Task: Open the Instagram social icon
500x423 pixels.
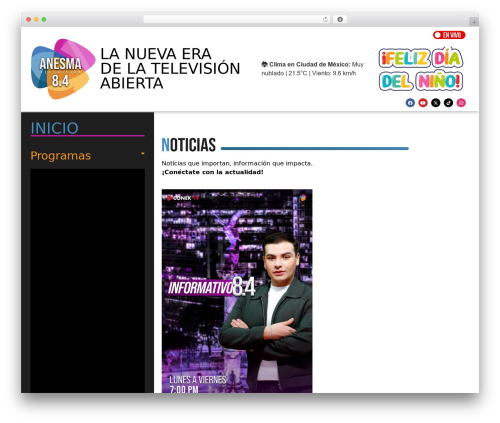Action: click(461, 103)
